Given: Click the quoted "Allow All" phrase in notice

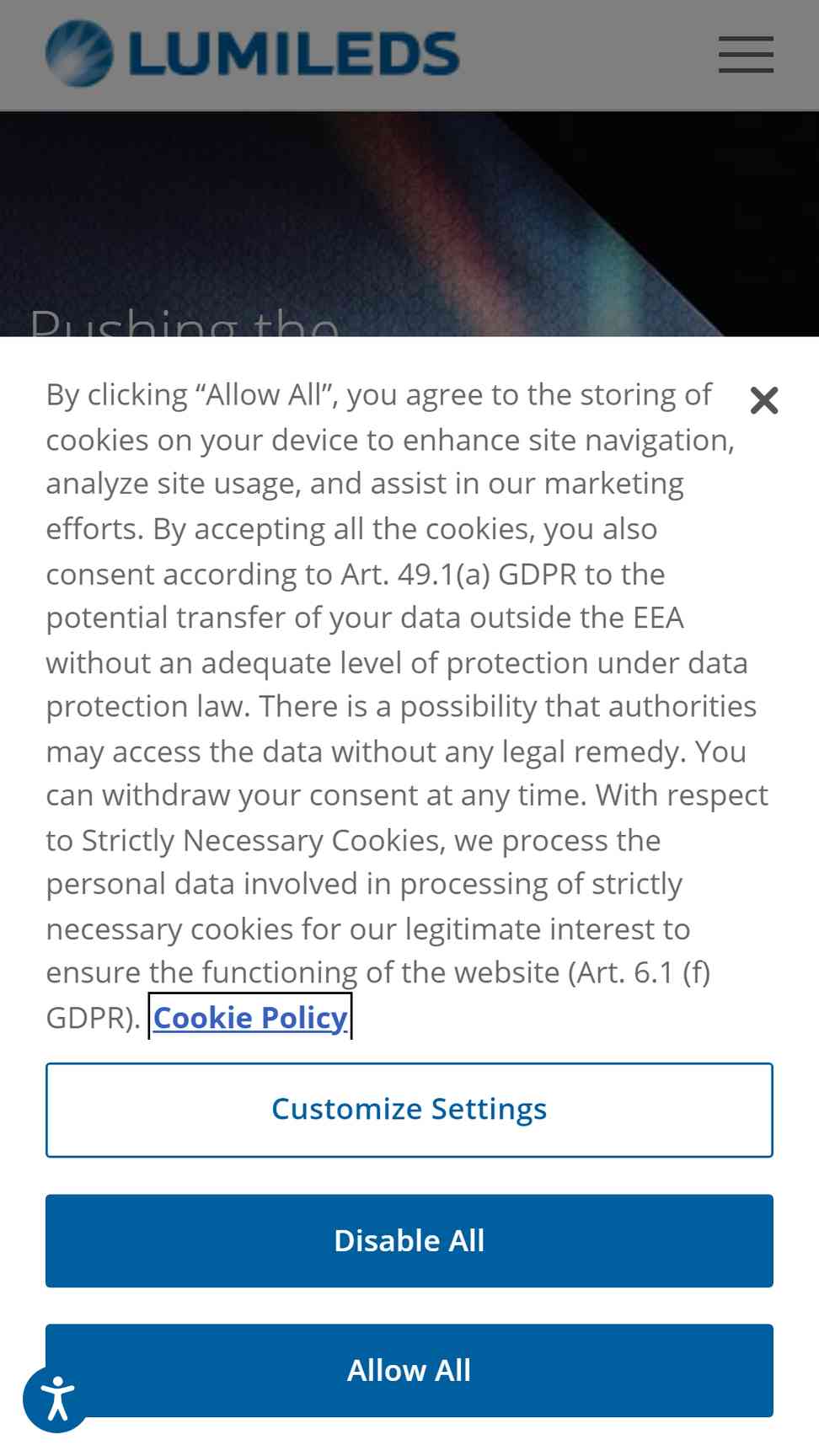Looking at the screenshot, I should click(x=266, y=394).
